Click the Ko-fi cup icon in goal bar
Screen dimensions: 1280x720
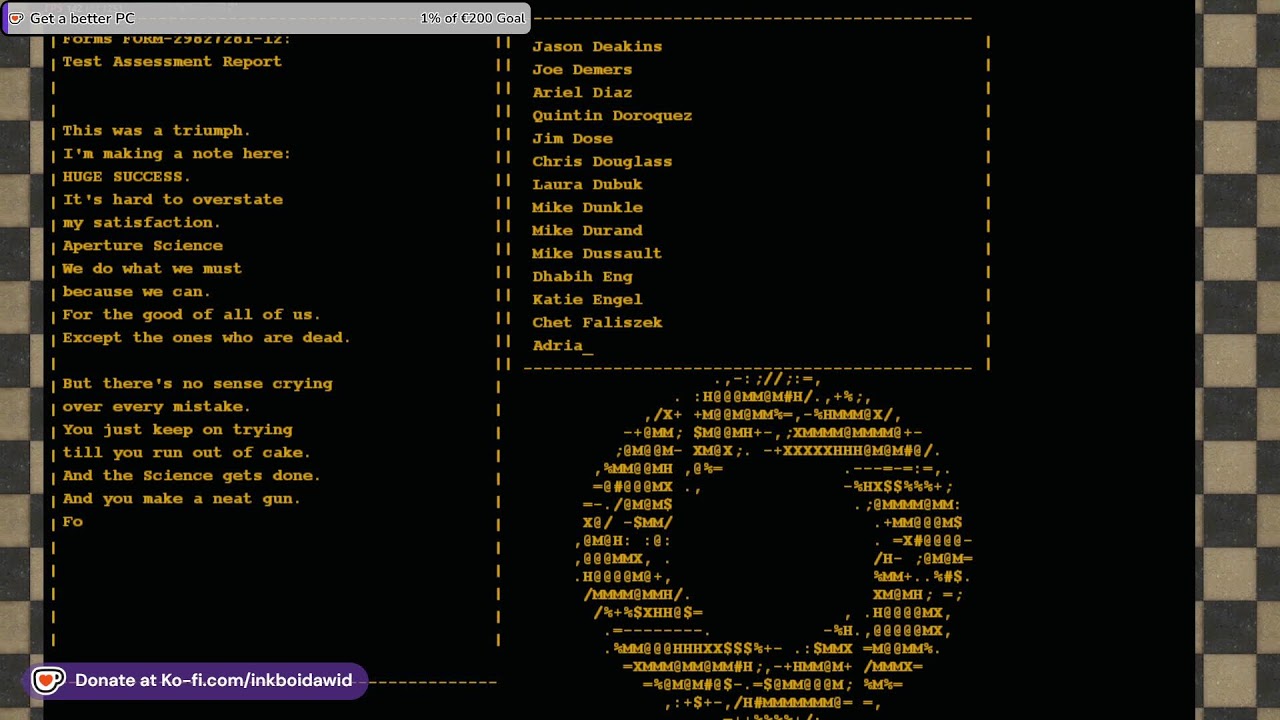point(16,18)
